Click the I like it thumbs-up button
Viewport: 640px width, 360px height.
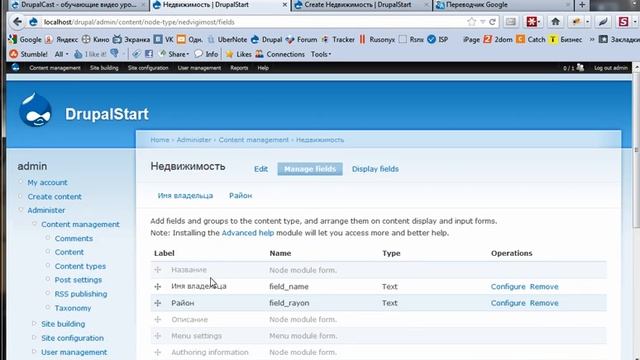(90, 54)
